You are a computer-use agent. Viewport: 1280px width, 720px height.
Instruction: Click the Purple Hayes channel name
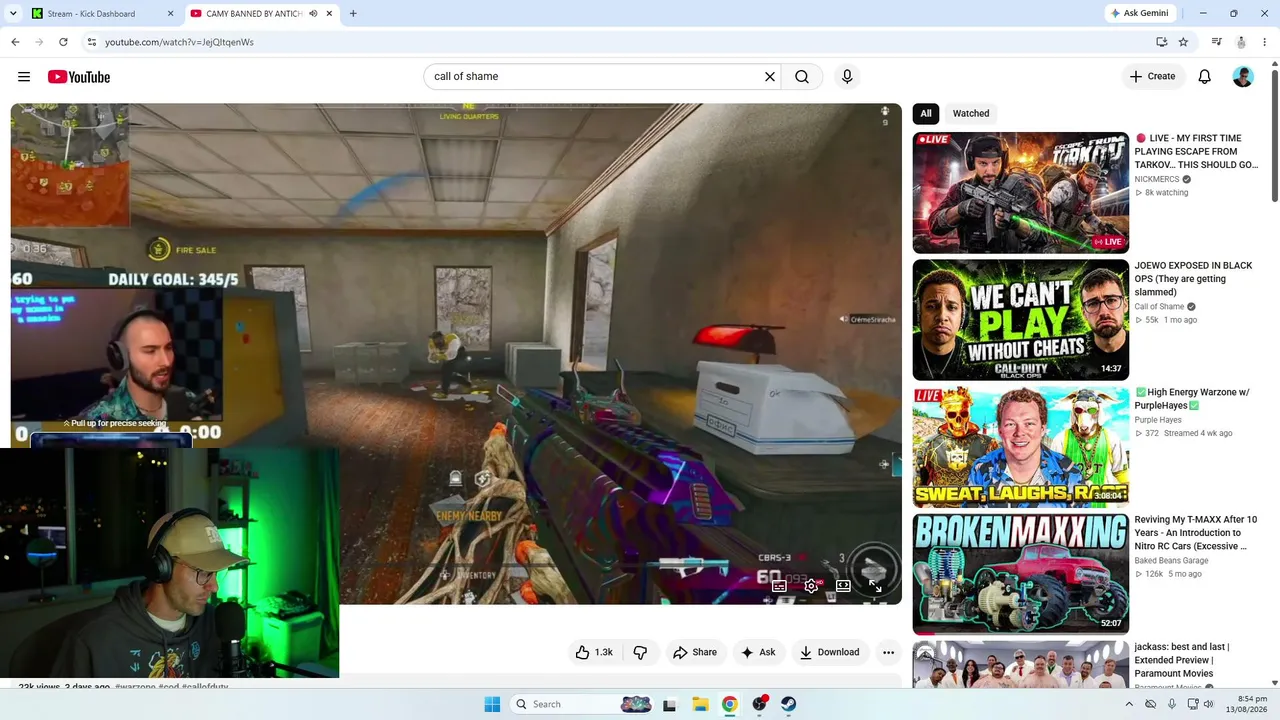[1158, 420]
